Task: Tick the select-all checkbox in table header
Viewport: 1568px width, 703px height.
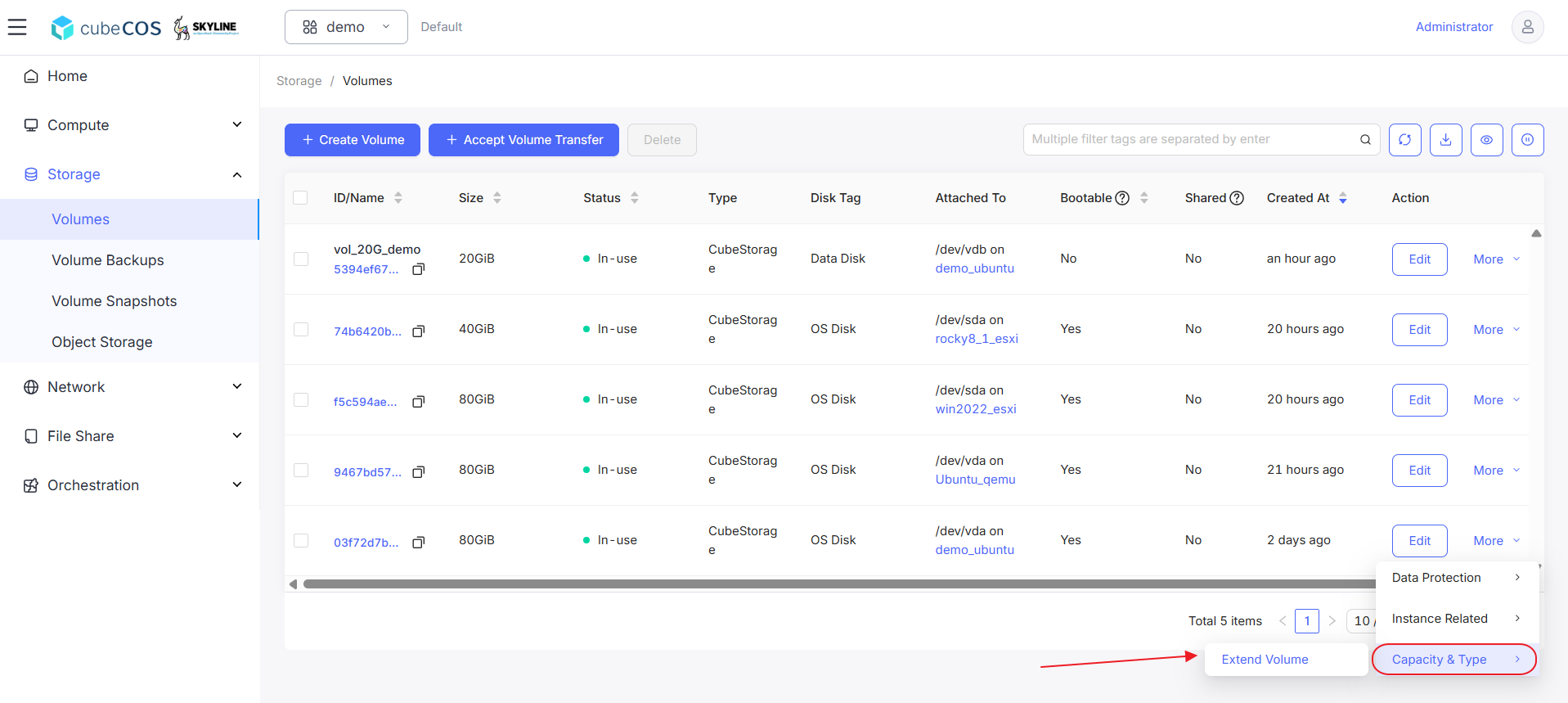Action: 300,198
